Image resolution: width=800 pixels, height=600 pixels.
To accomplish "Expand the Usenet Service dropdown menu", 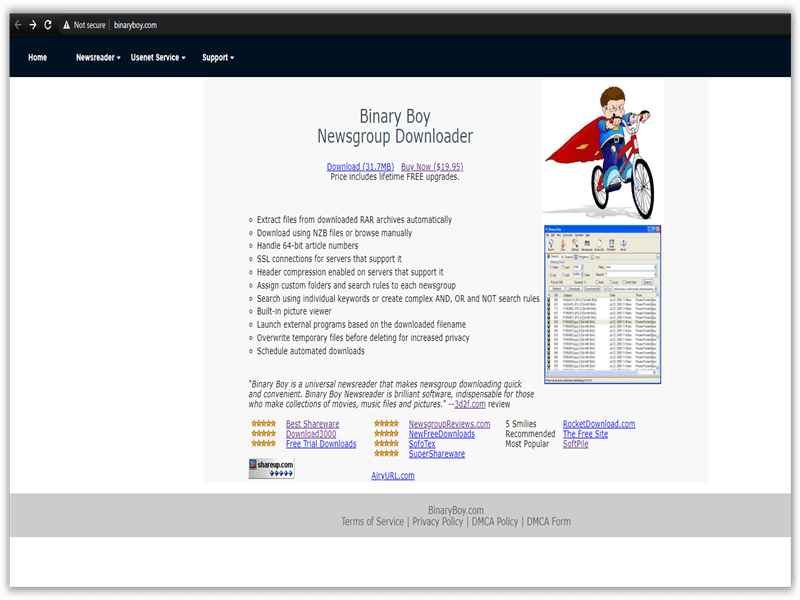I will 156,57.
